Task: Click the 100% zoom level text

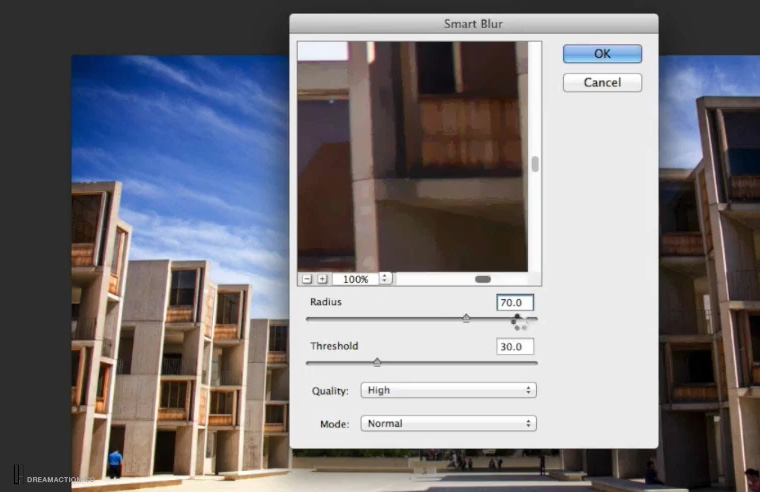Action: click(356, 279)
